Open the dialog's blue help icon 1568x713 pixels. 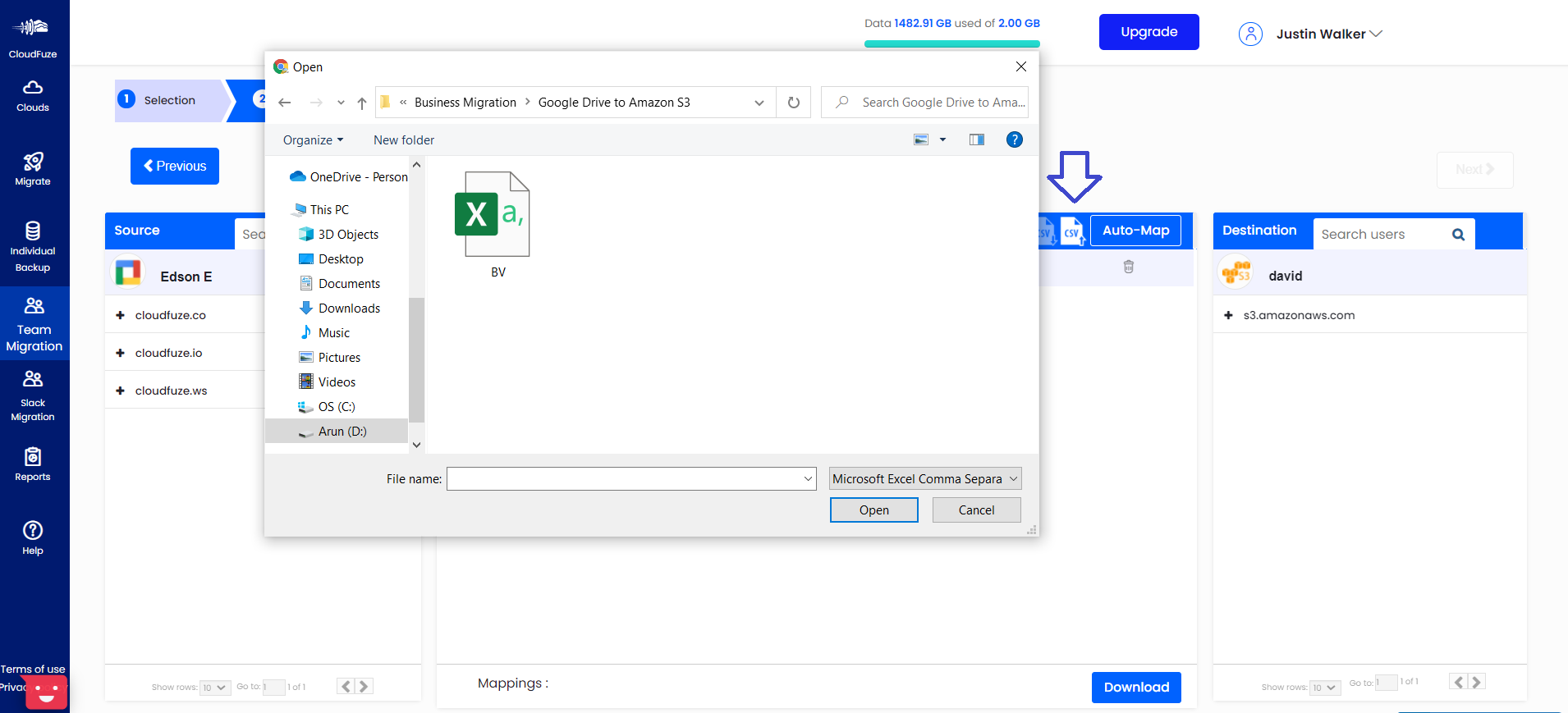tap(1015, 139)
